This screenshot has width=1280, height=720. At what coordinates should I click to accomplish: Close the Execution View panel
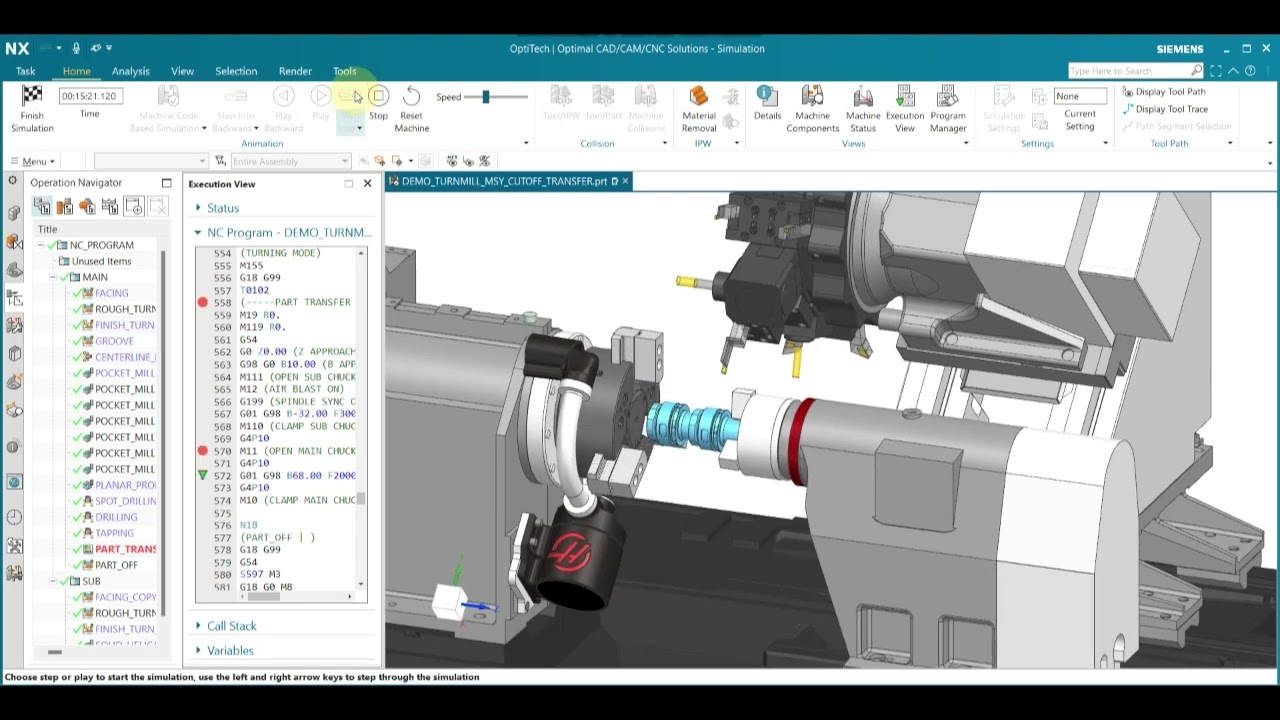tap(367, 184)
